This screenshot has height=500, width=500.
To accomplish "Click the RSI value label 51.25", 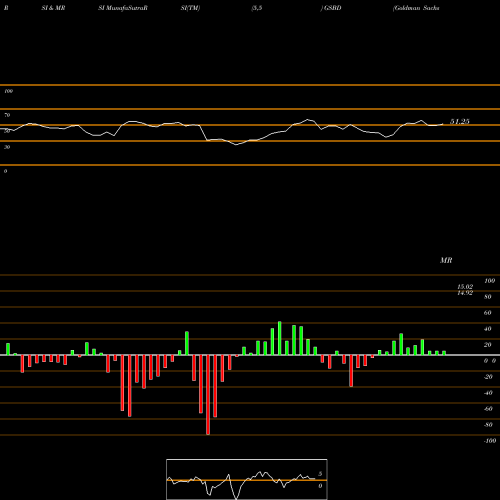I will point(460,122).
